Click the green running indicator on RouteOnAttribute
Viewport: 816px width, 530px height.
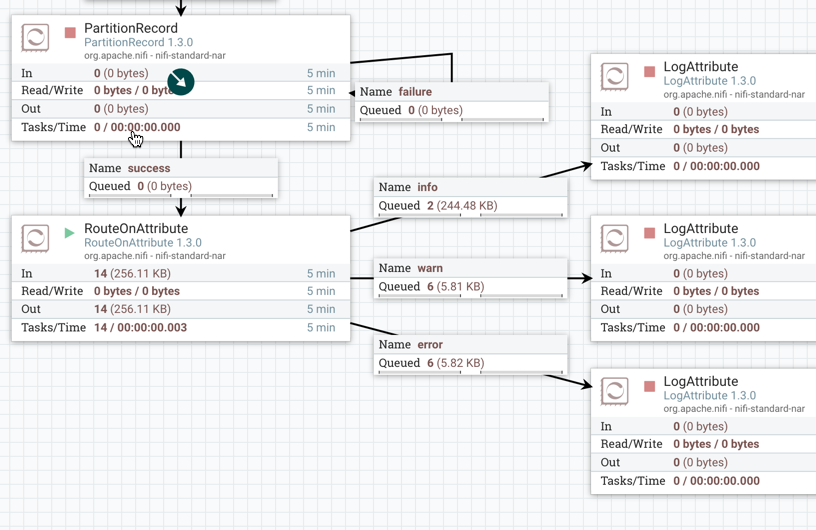69,233
